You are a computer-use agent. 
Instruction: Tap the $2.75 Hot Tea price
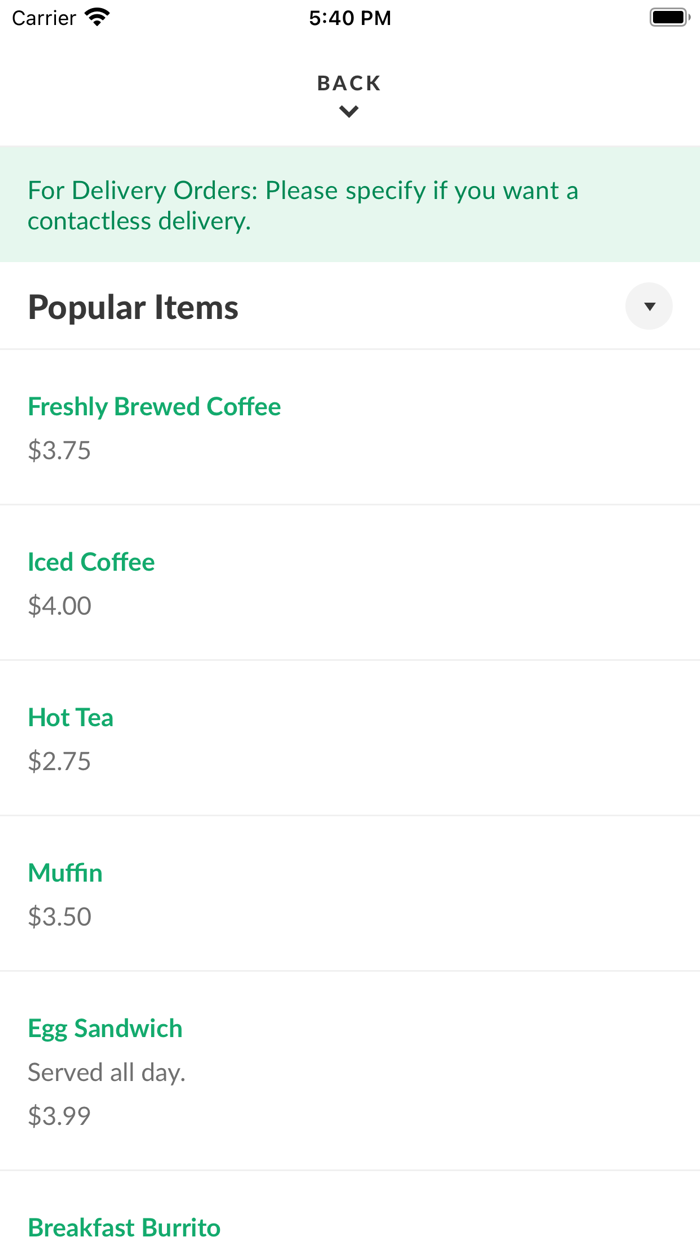[59, 761]
